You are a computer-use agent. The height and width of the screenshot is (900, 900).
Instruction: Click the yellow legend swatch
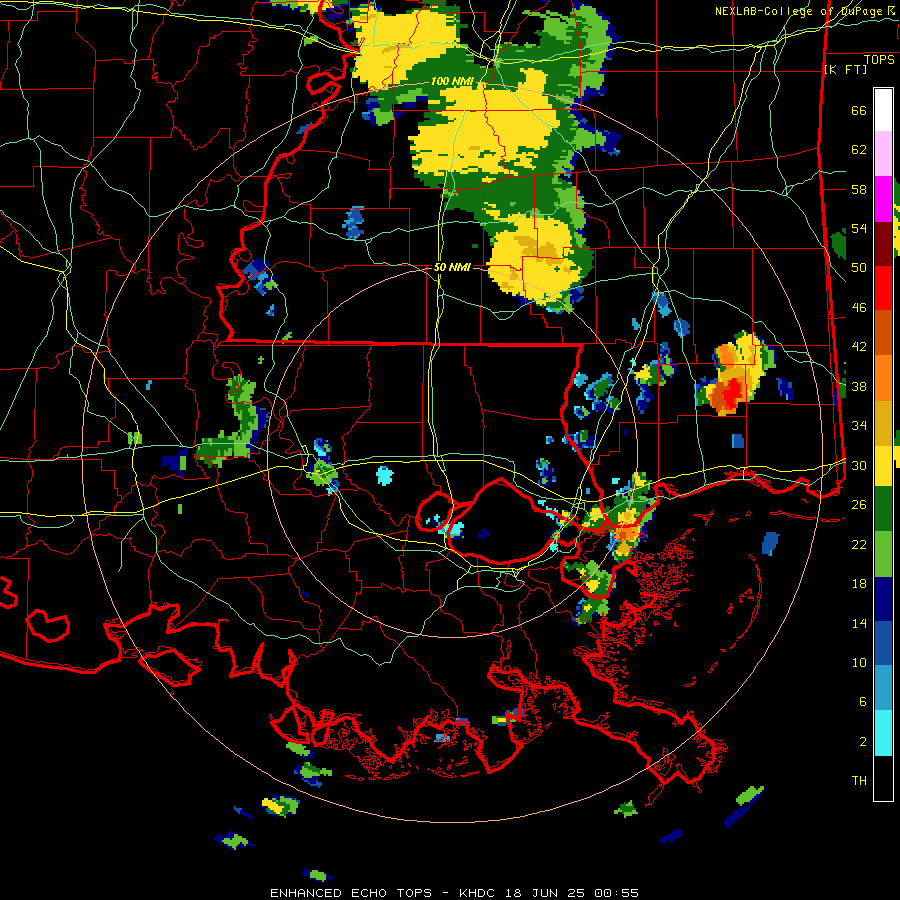[x=883, y=466]
